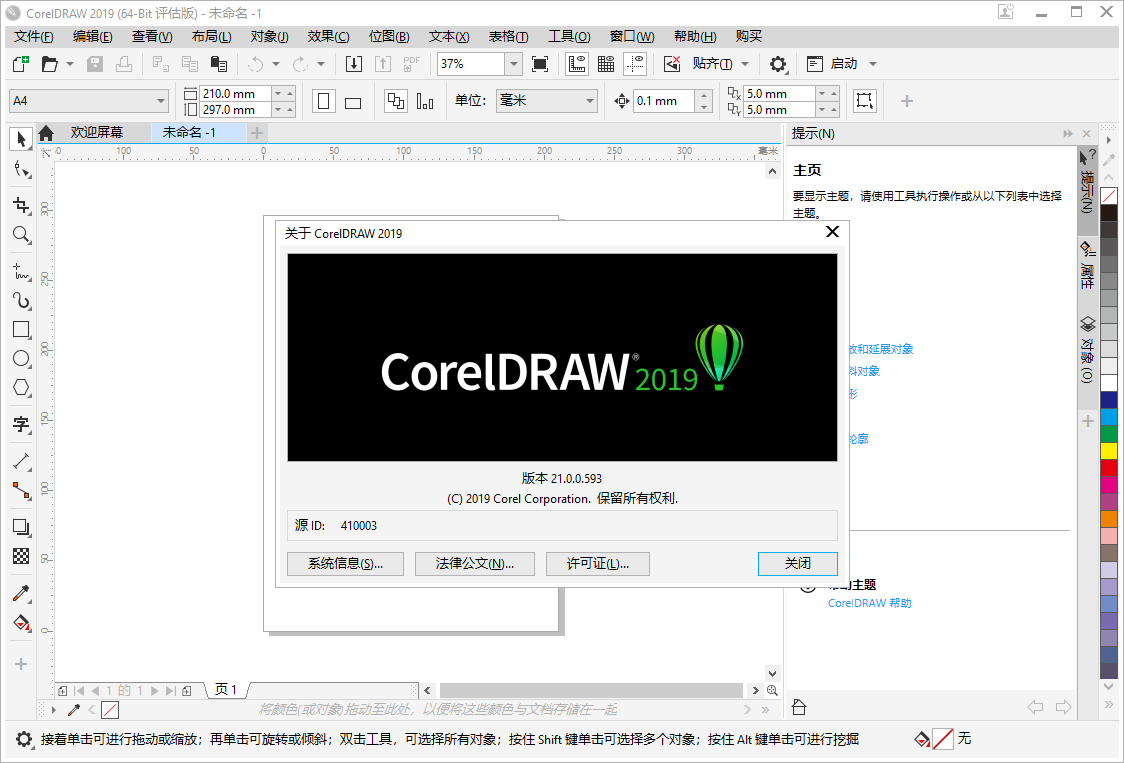The width and height of the screenshot is (1124, 763).
Task: Click the status bar settings gear
Action: click(24, 739)
